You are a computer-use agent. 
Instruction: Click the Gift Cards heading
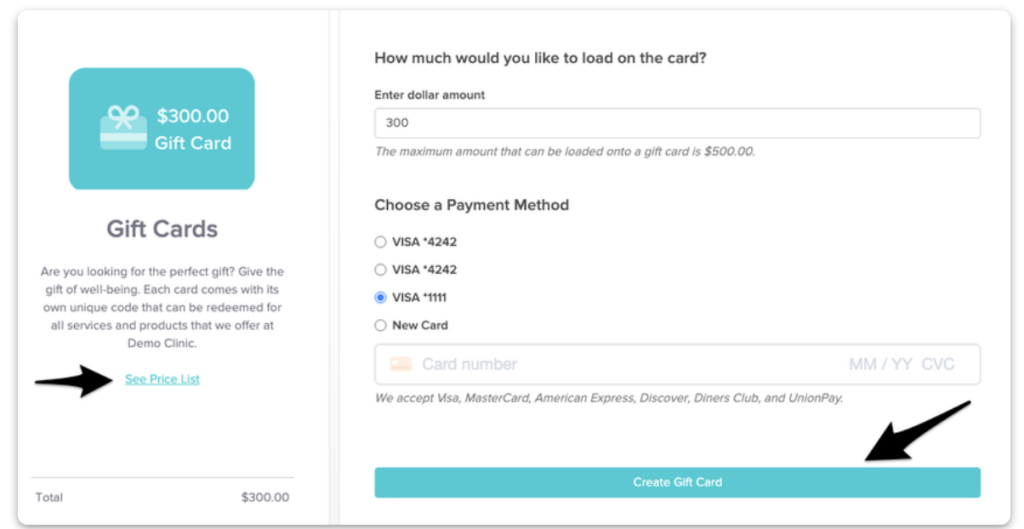(x=162, y=229)
